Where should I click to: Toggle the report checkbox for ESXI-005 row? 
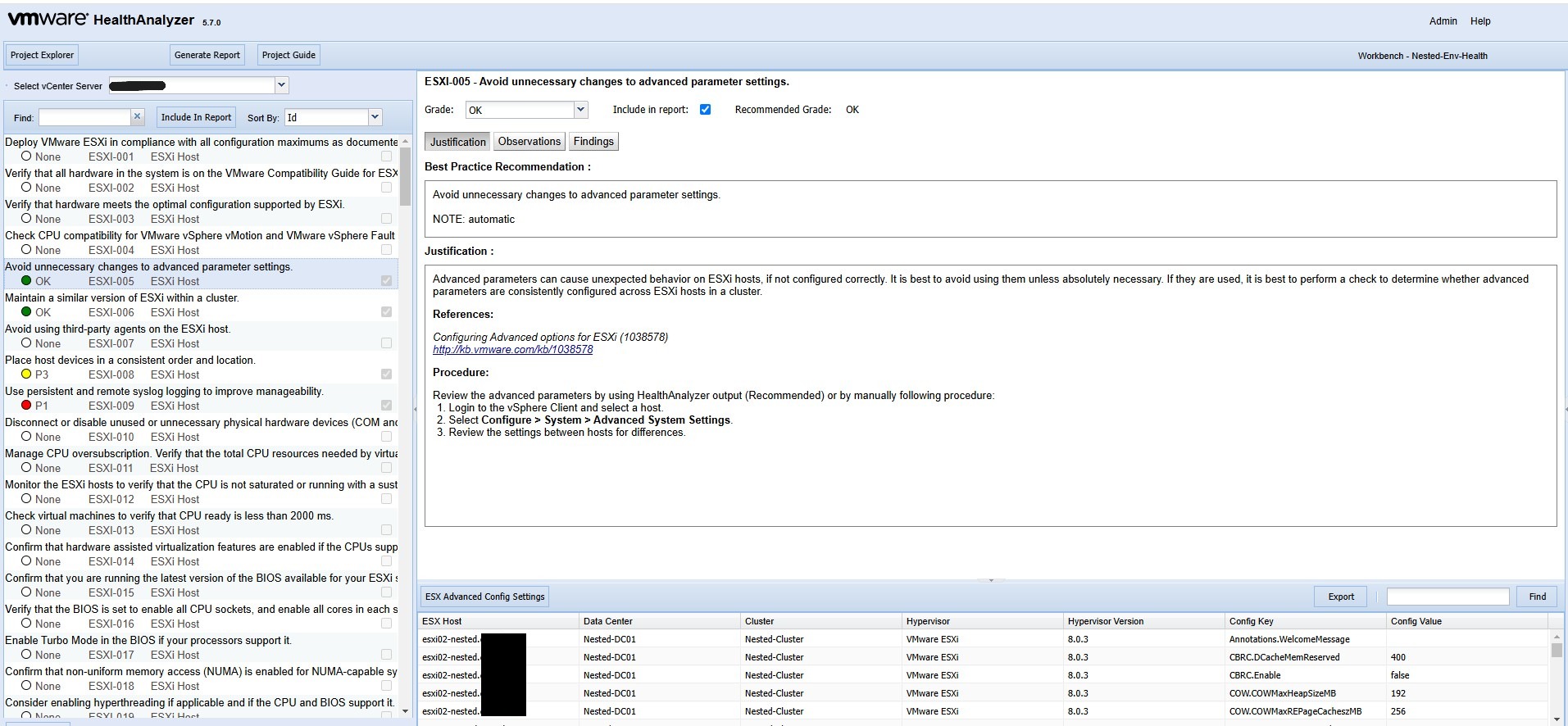coord(386,281)
